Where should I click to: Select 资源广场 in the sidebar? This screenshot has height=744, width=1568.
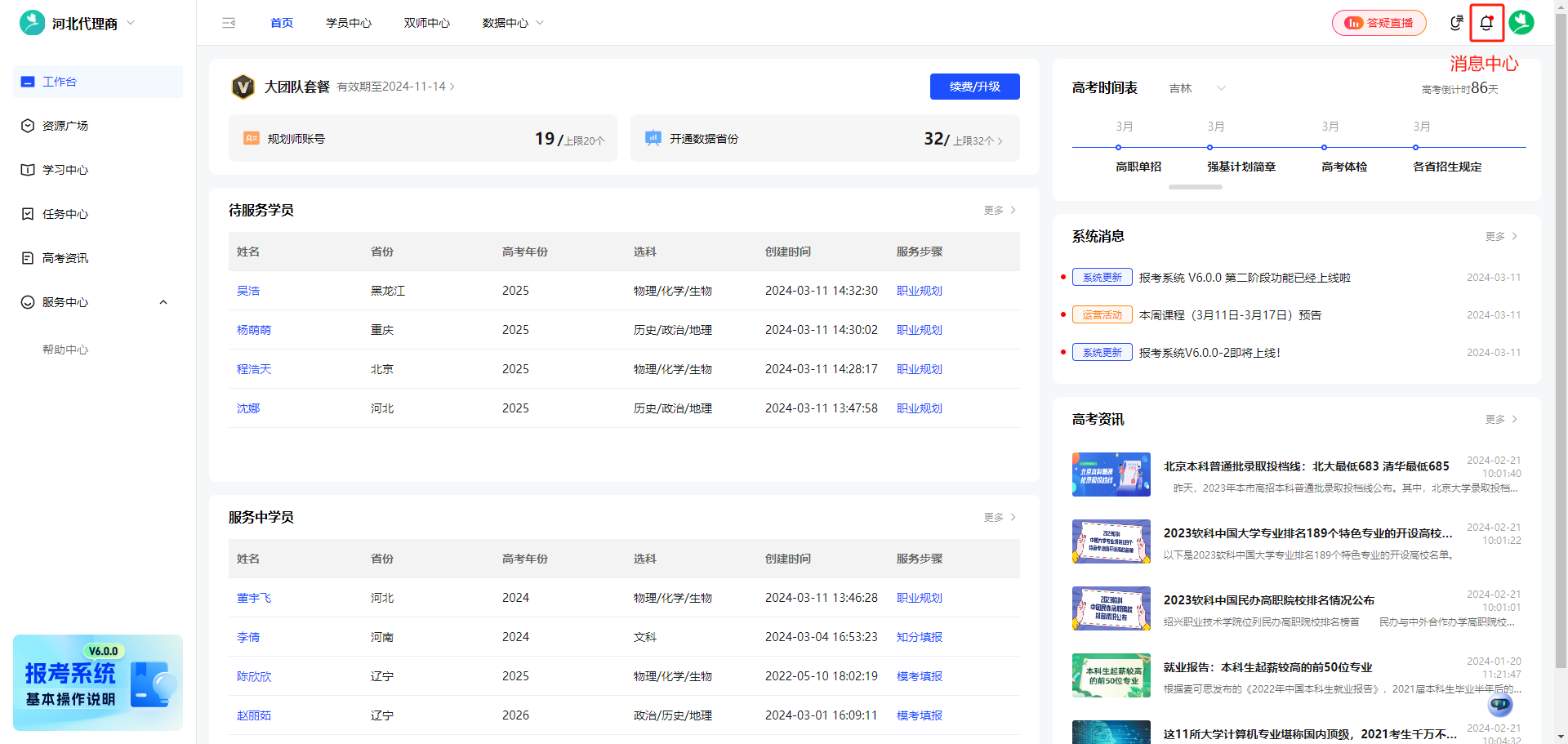(x=65, y=126)
